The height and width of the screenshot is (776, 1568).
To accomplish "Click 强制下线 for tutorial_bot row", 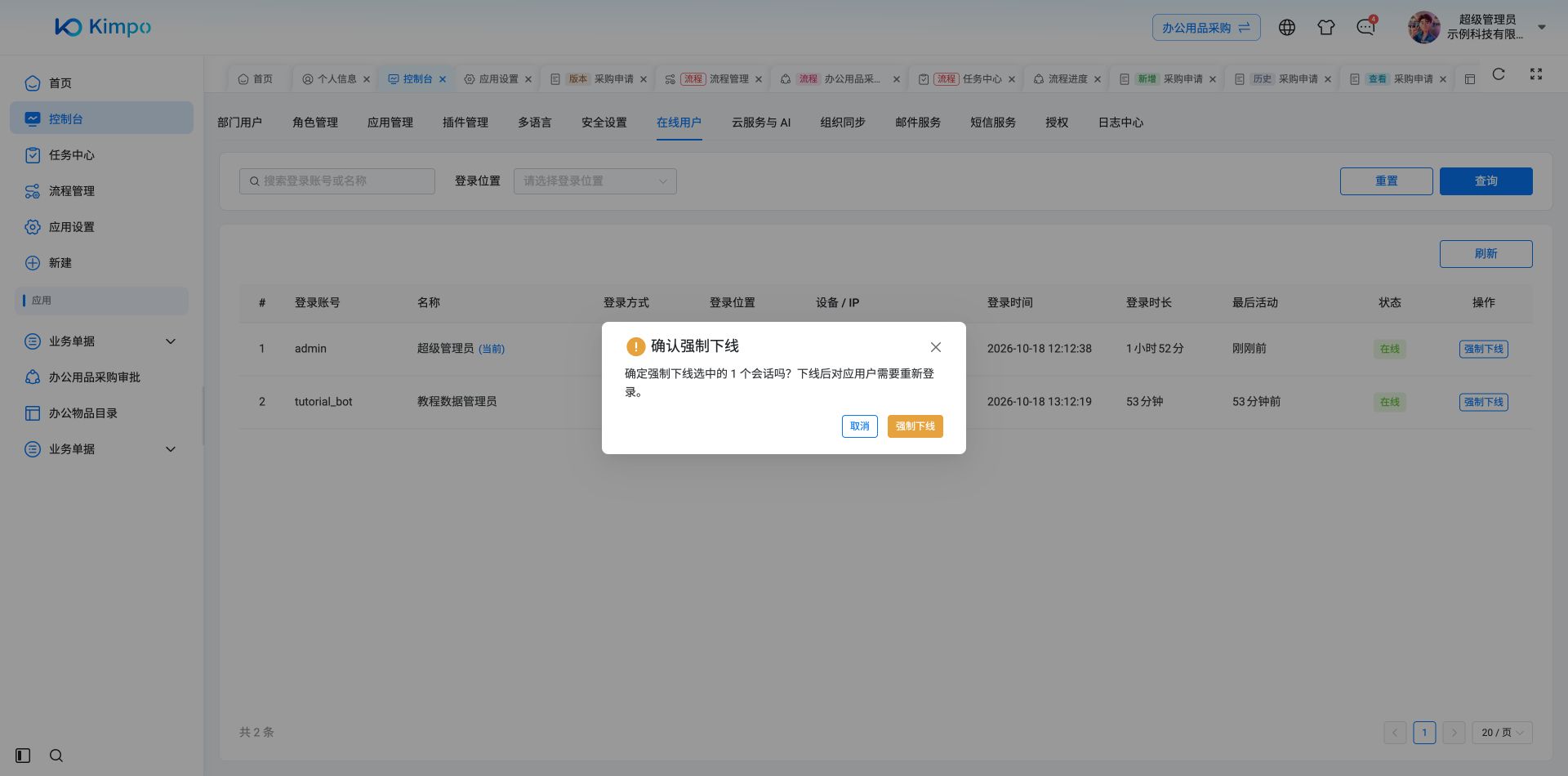I will (x=1484, y=401).
